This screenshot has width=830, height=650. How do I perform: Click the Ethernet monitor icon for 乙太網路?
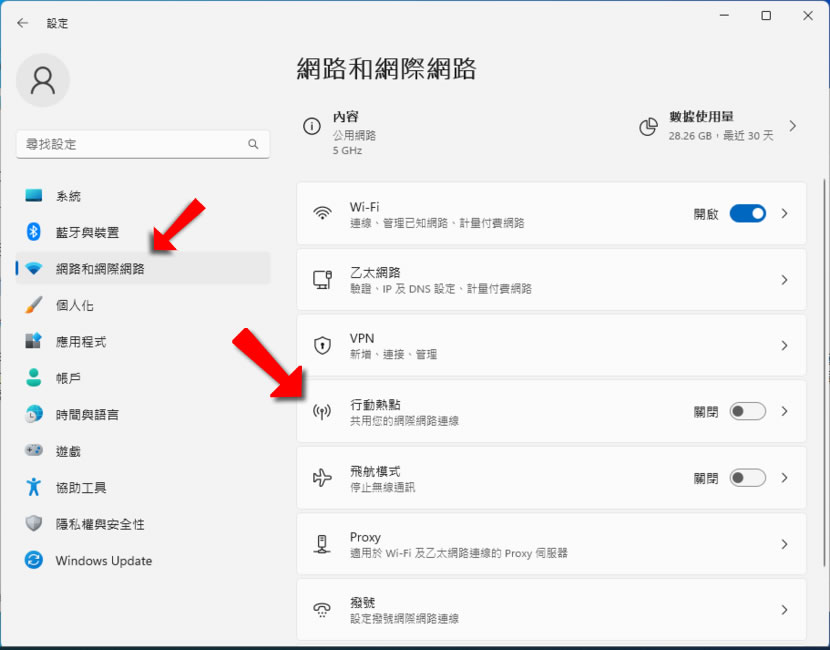click(x=322, y=279)
